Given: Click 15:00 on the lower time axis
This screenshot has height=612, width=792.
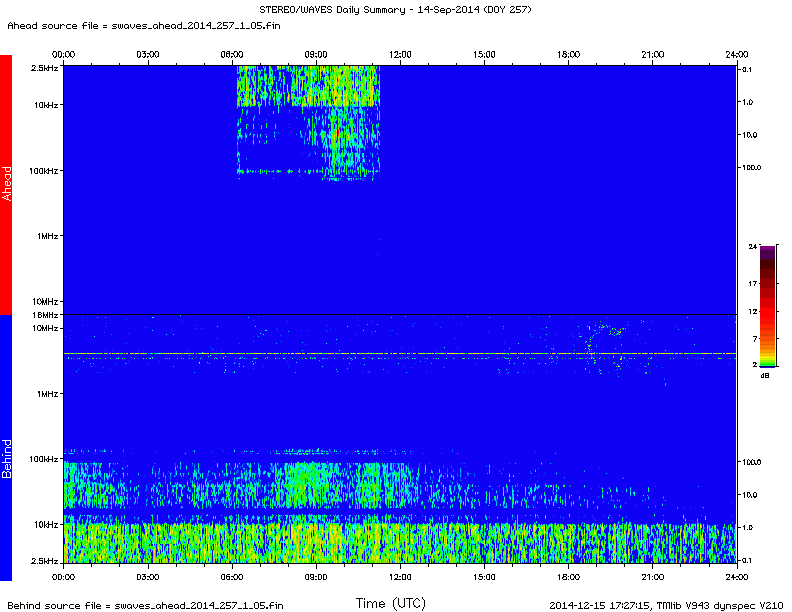Looking at the screenshot, I should pyautogui.click(x=484, y=577).
